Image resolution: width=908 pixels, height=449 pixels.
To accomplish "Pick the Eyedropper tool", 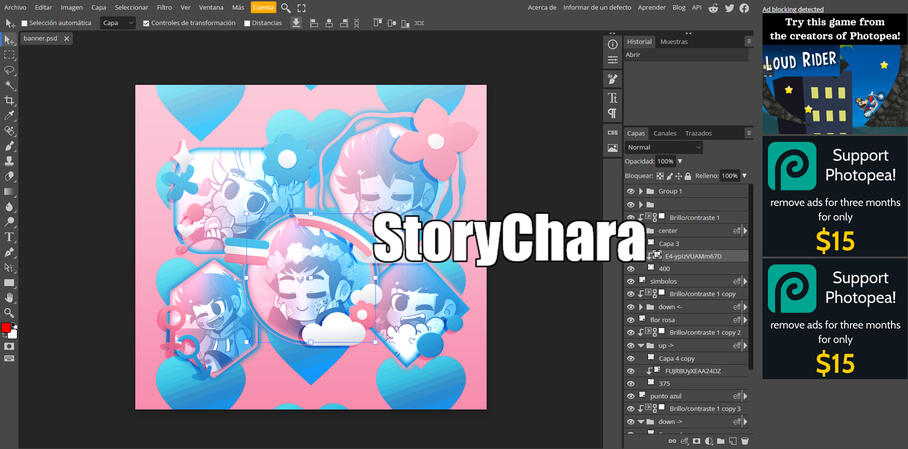I will pyautogui.click(x=9, y=116).
